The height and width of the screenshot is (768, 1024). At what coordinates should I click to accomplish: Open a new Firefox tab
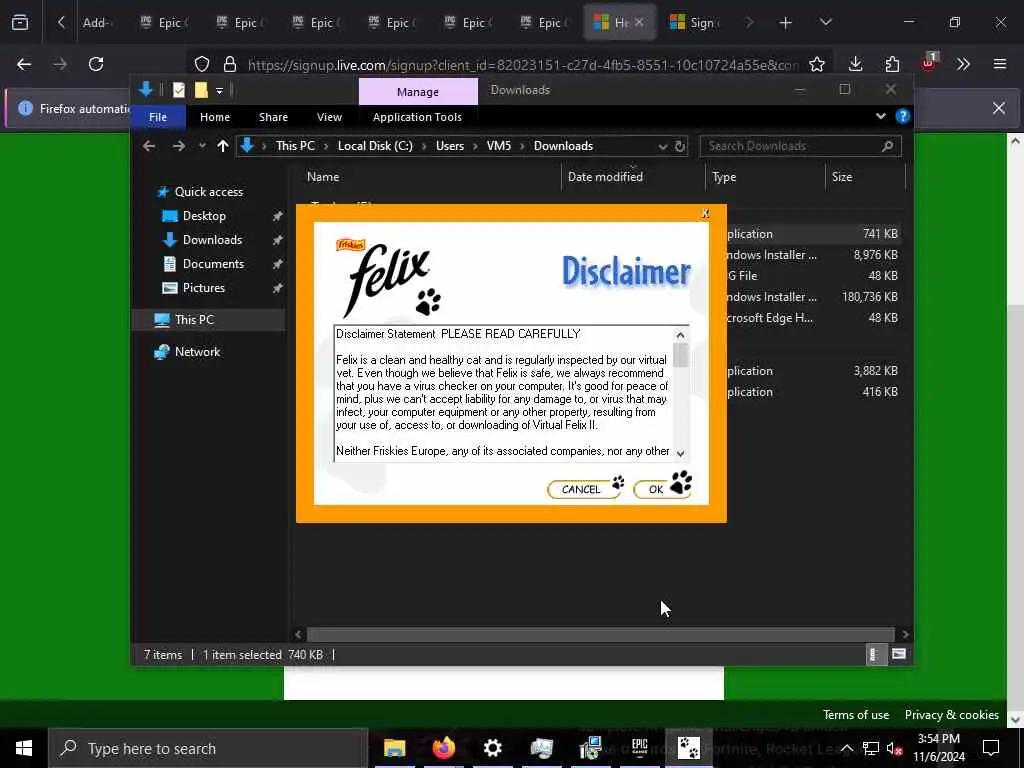(x=786, y=23)
